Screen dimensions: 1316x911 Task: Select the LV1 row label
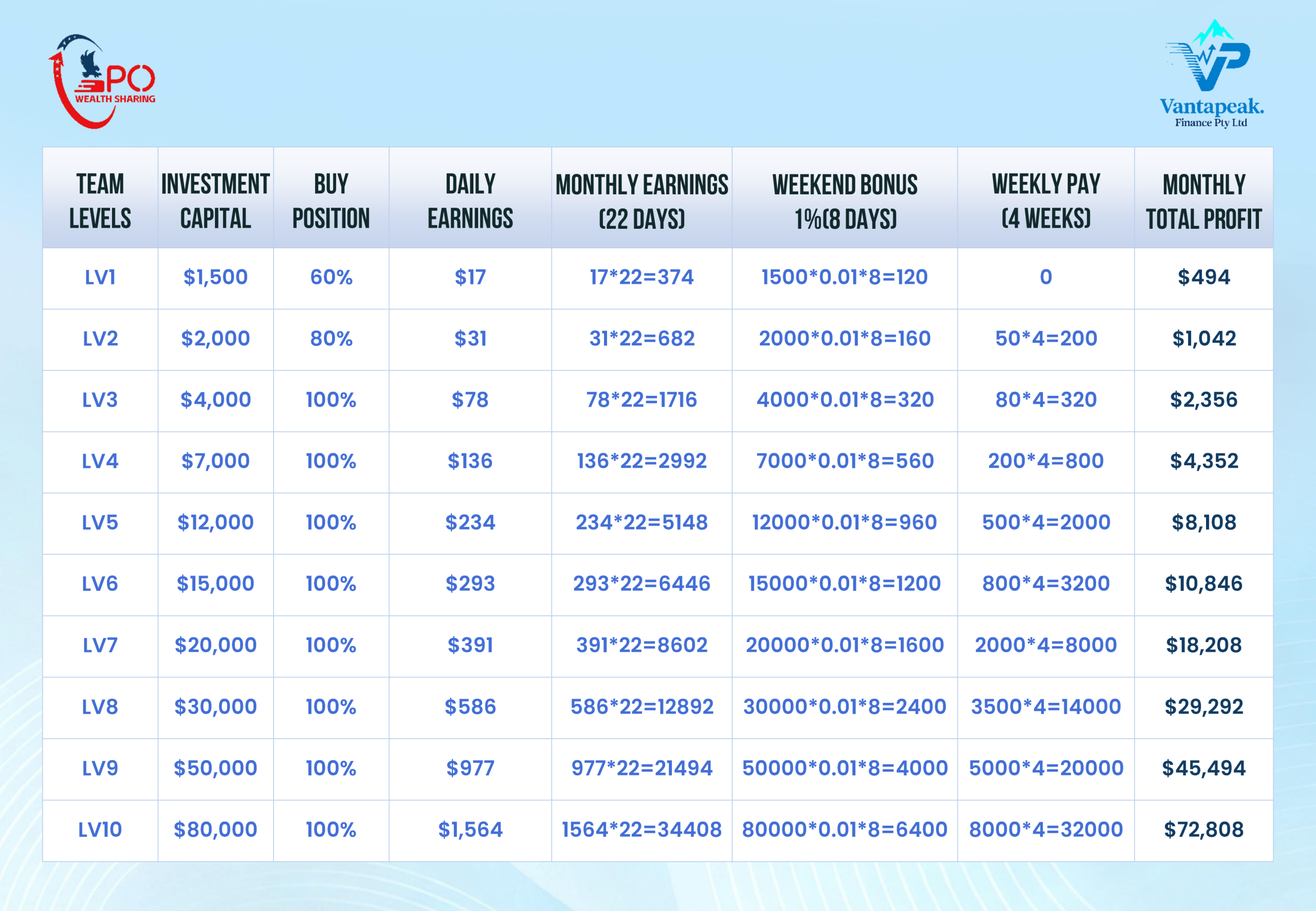(100, 278)
